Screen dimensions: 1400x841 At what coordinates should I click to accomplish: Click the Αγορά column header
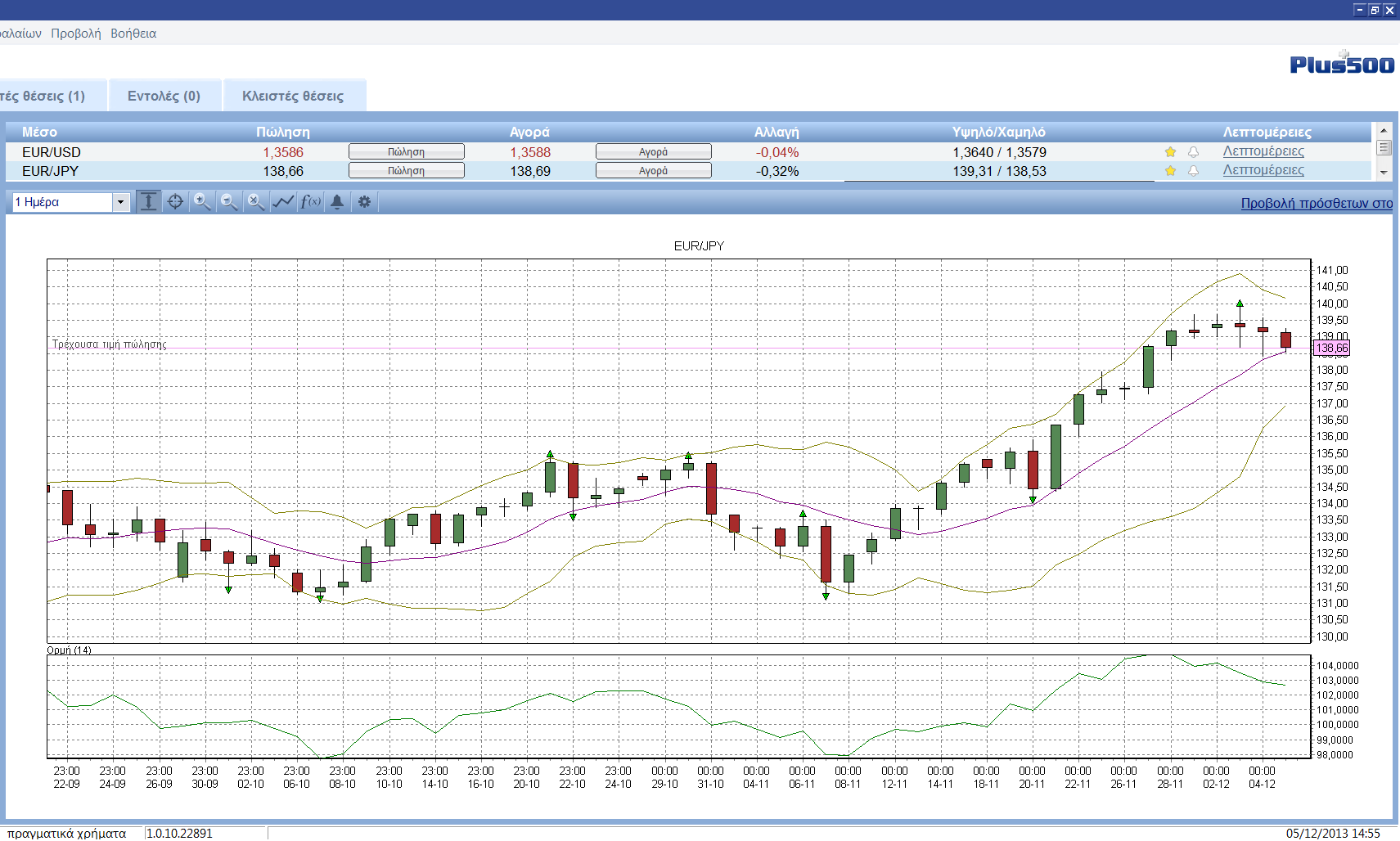tap(529, 133)
